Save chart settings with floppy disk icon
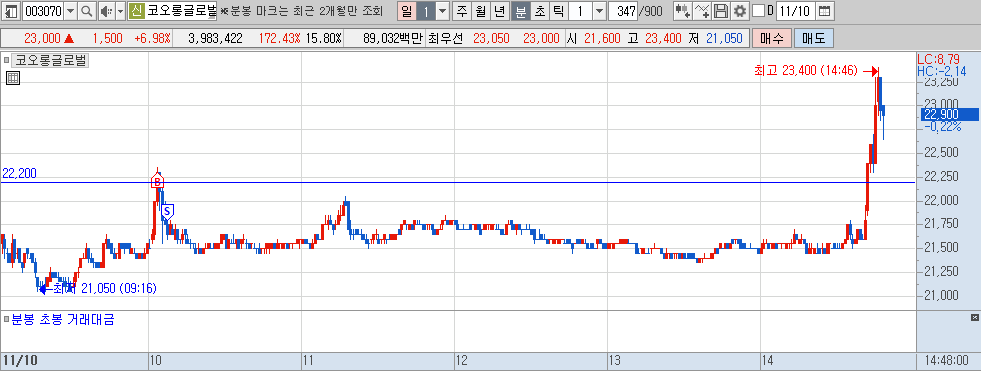 721,11
